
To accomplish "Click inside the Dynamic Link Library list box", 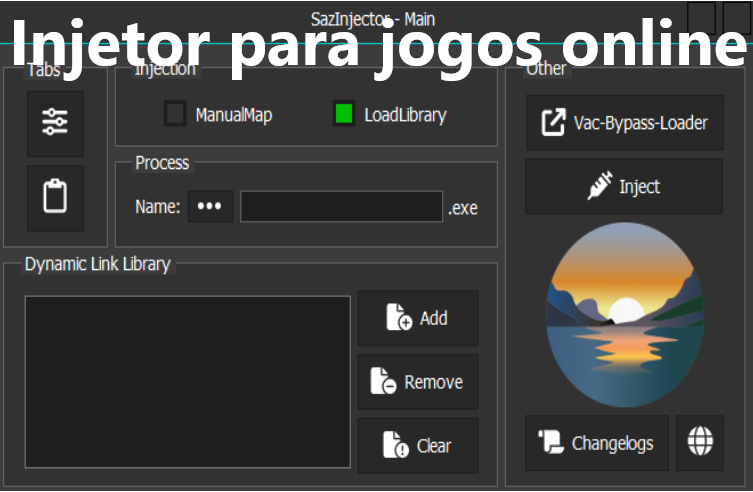I will [x=187, y=382].
